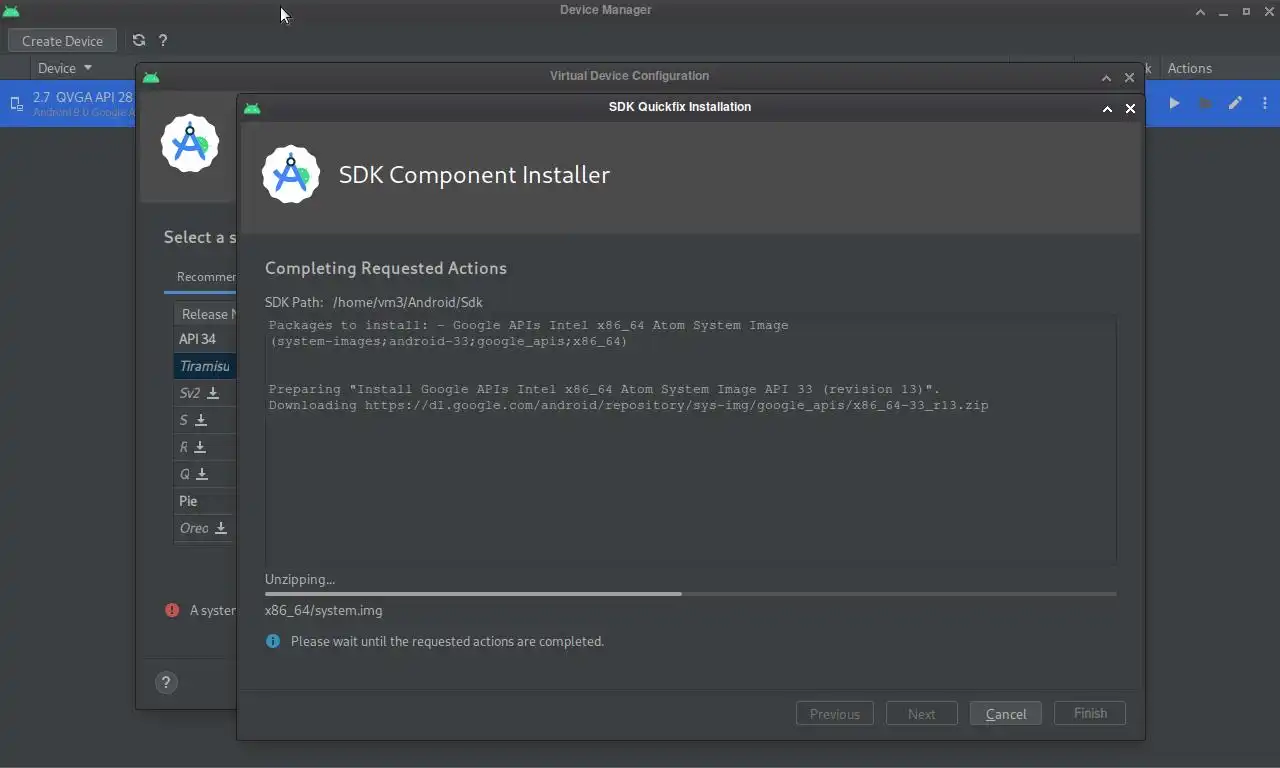Screen dimensions: 1280x768
Task: Open Device Manager help question mark icon
Action: [163, 40]
